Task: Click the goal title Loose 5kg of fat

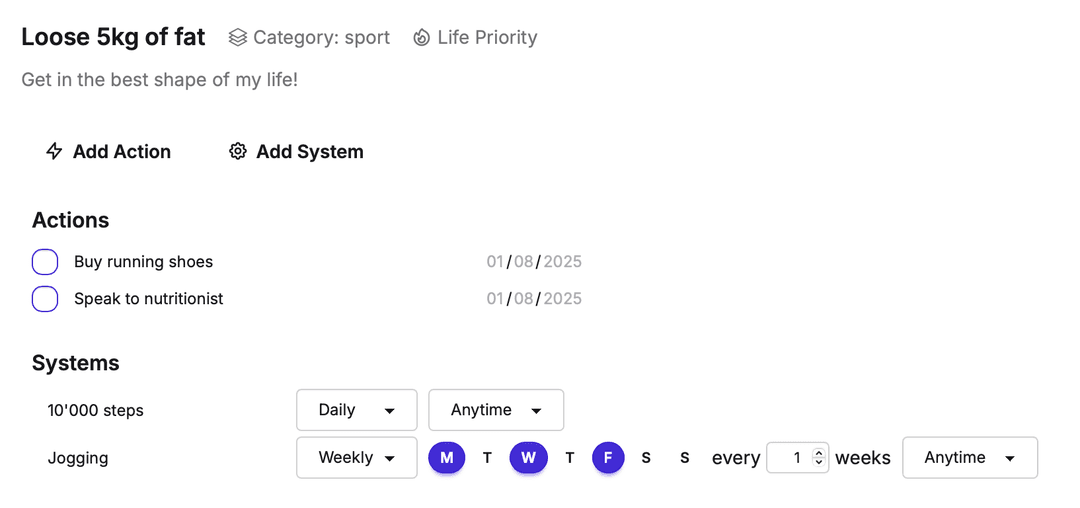Action: (x=113, y=38)
